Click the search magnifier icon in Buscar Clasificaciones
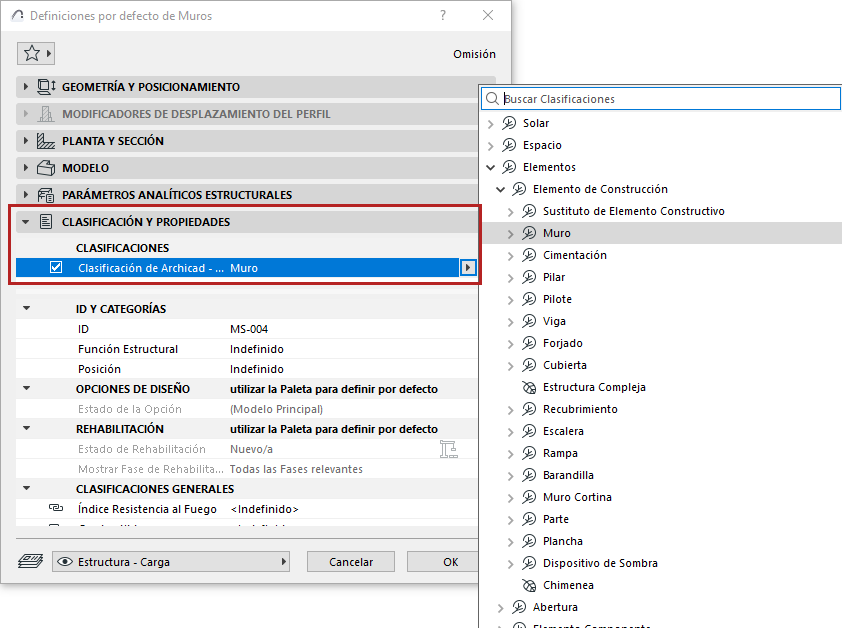 tap(492, 99)
